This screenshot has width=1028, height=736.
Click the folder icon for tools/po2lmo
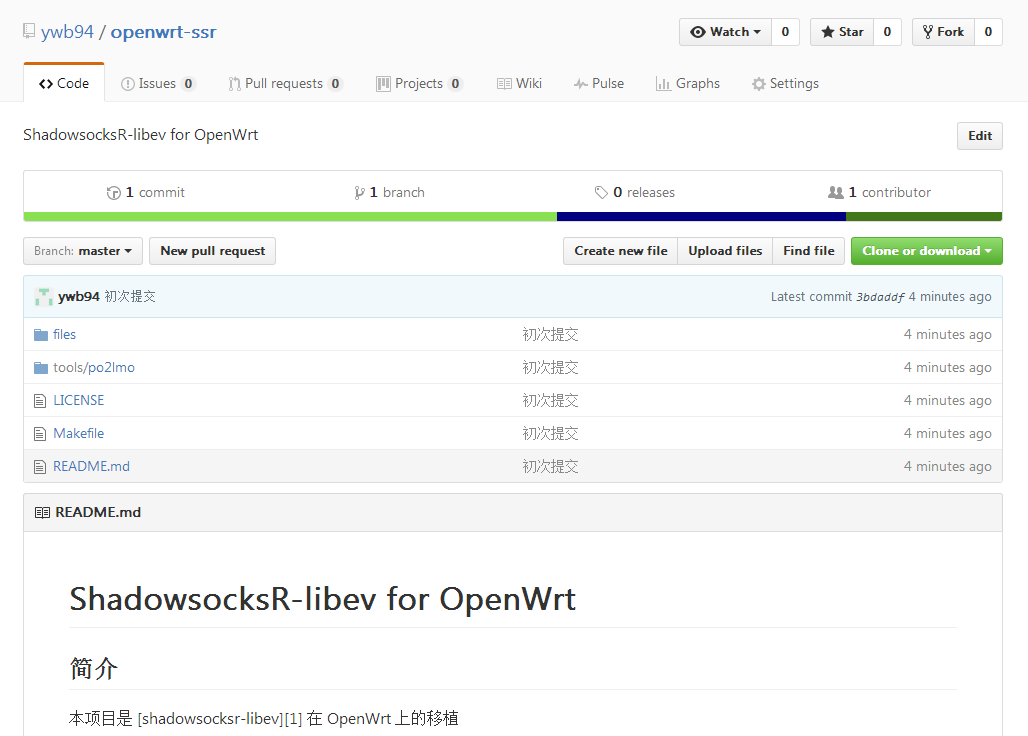point(41,368)
